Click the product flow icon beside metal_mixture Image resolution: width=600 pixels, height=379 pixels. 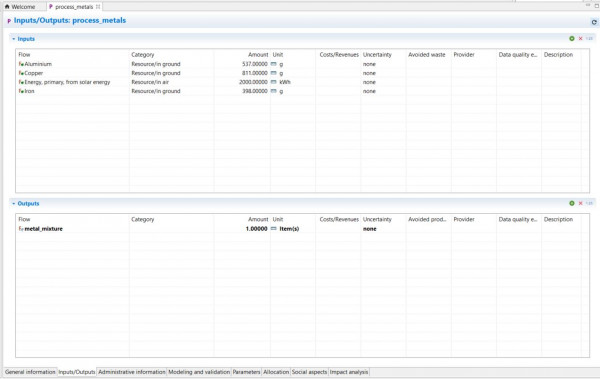pos(21,229)
